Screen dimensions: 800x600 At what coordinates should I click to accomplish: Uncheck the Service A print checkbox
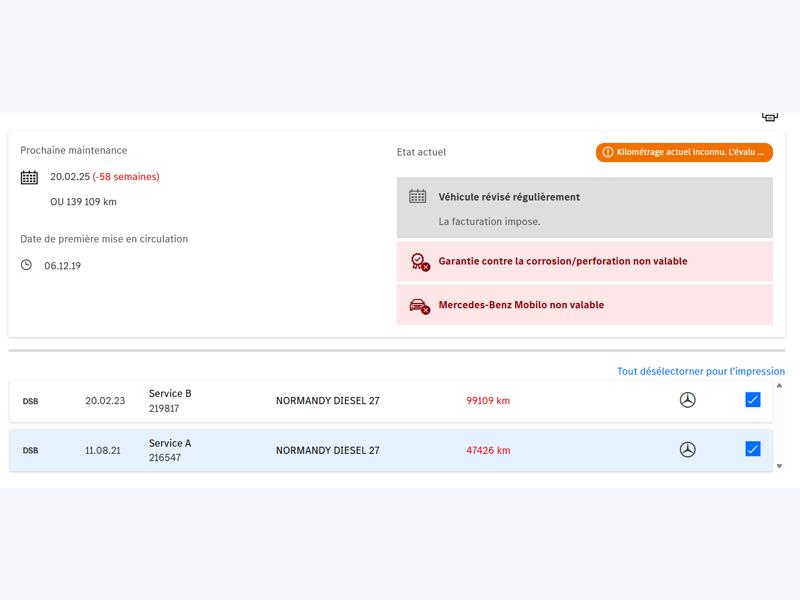coord(753,449)
